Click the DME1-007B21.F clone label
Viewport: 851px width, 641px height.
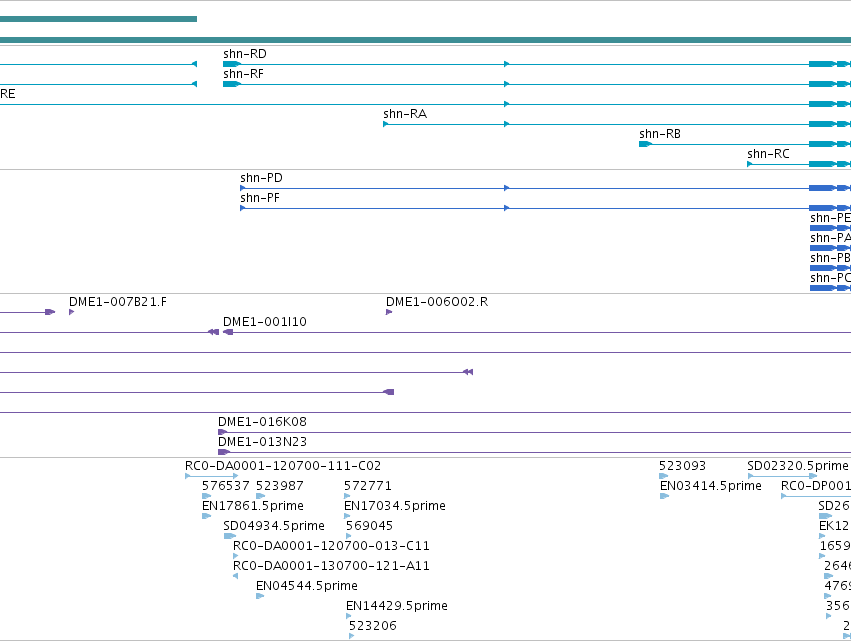pyautogui.click(x=118, y=302)
